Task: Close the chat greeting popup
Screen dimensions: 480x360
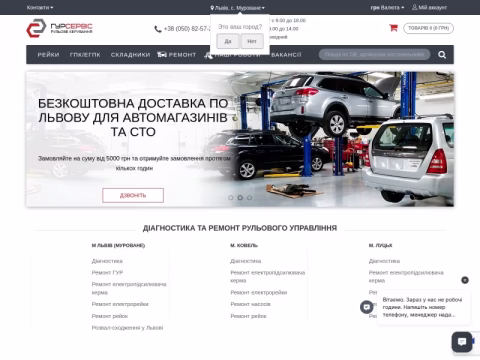Action: coord(465,280)
